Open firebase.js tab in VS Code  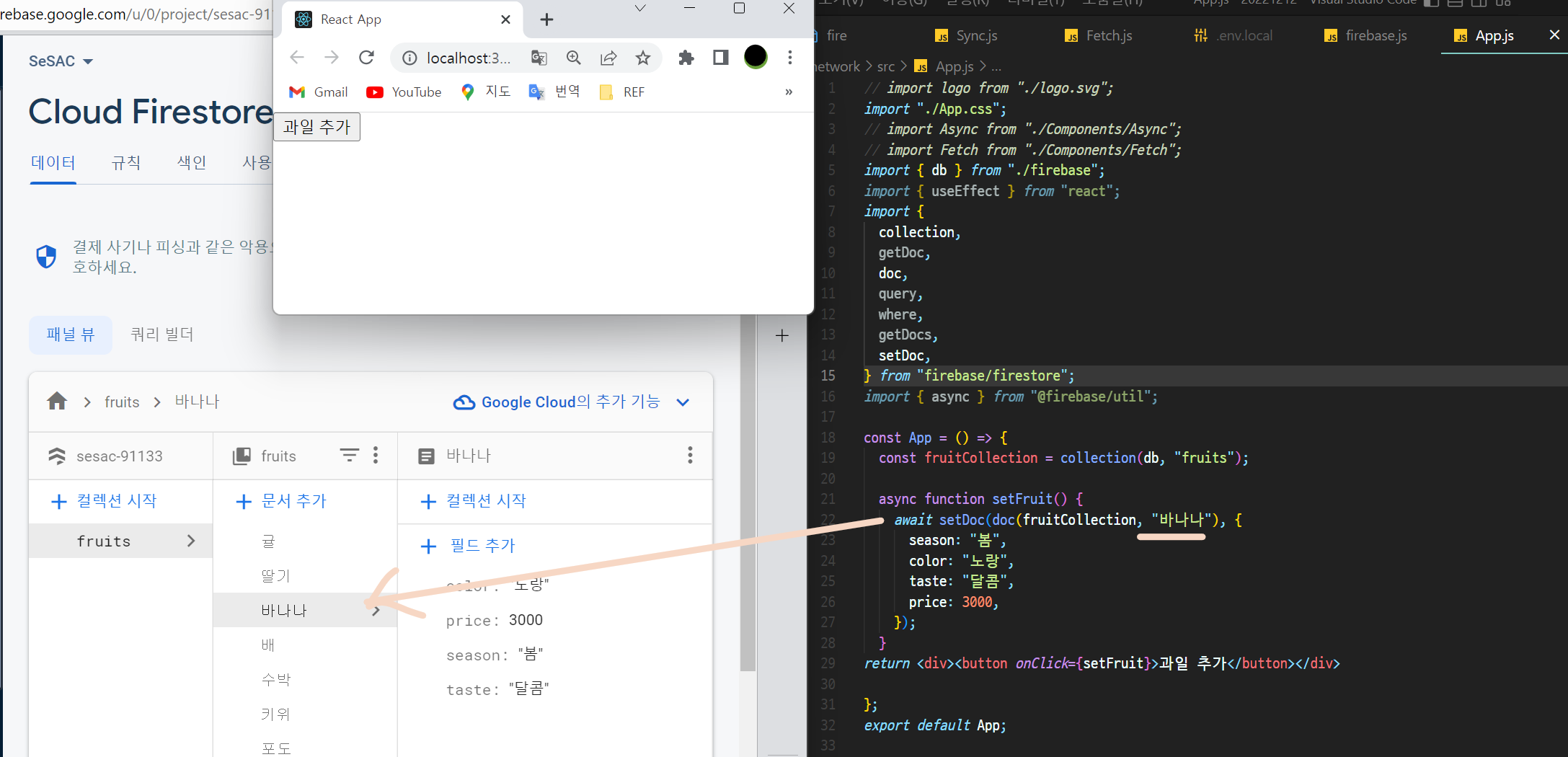[x=1366, y=36]
